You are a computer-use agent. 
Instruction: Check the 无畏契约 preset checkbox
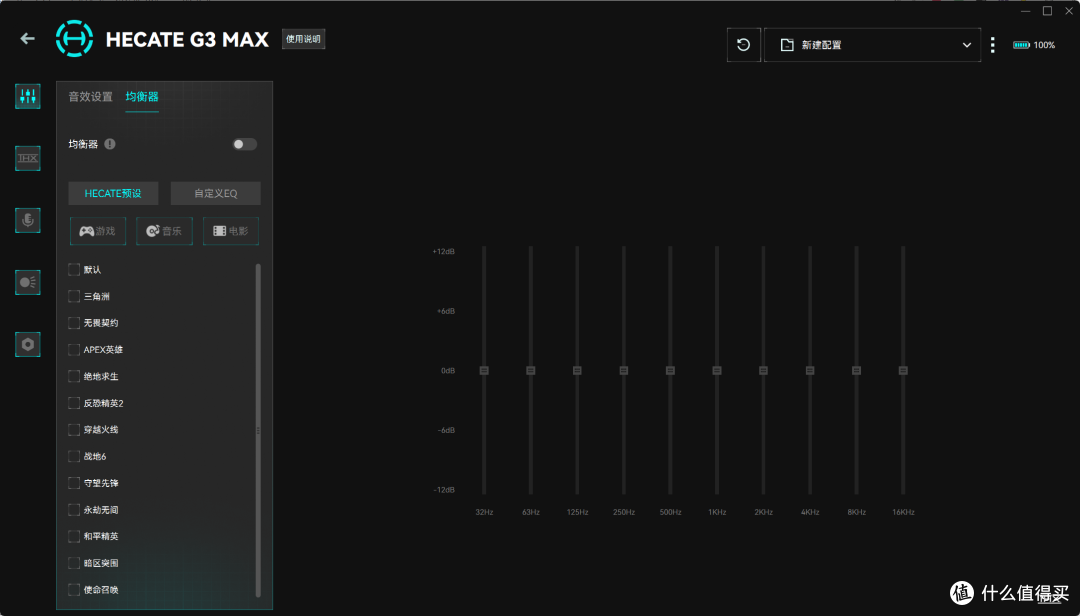click(74, 322)
